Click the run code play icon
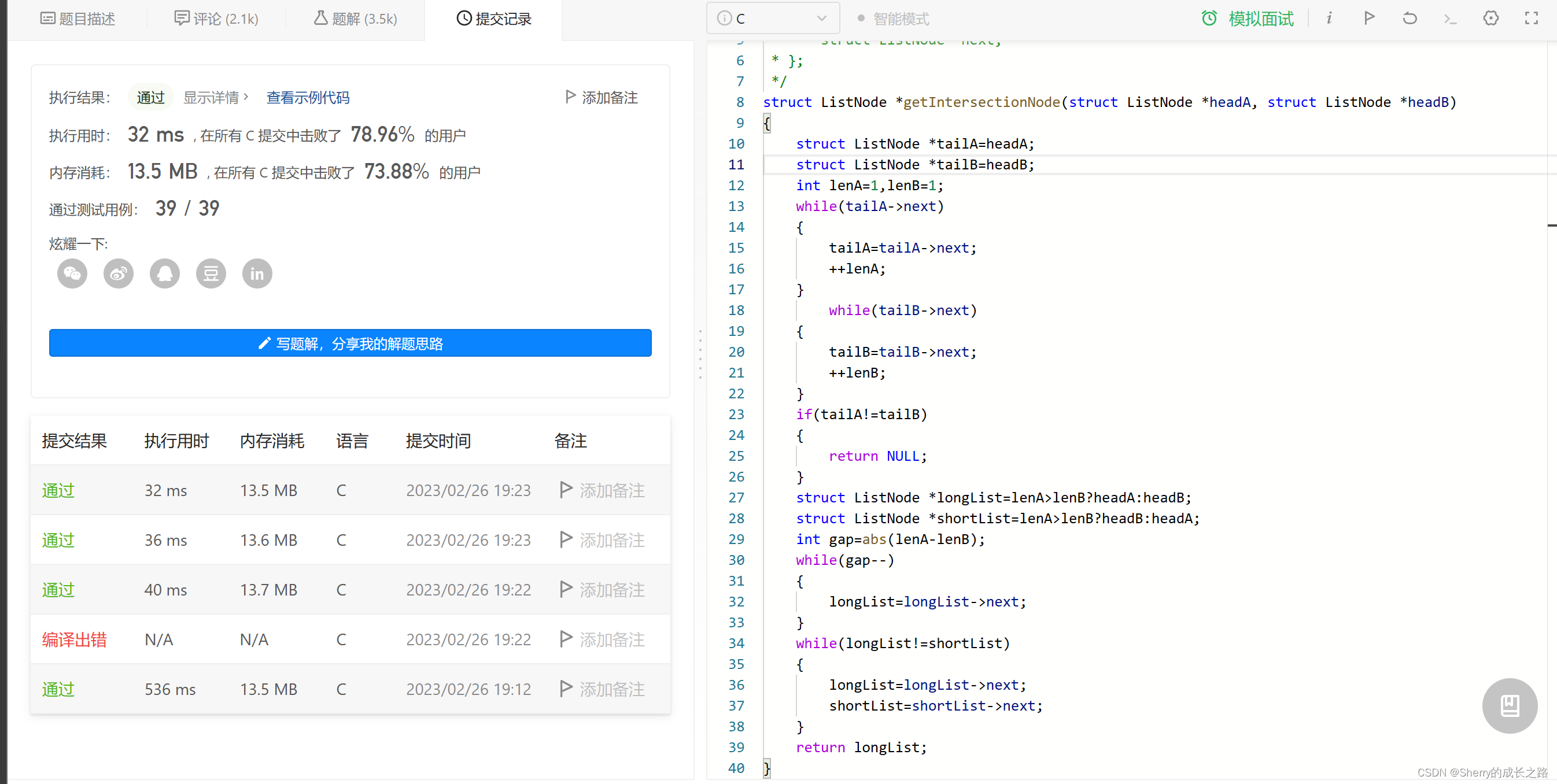Screen dimensions: 1557x784 [1369, 18]
